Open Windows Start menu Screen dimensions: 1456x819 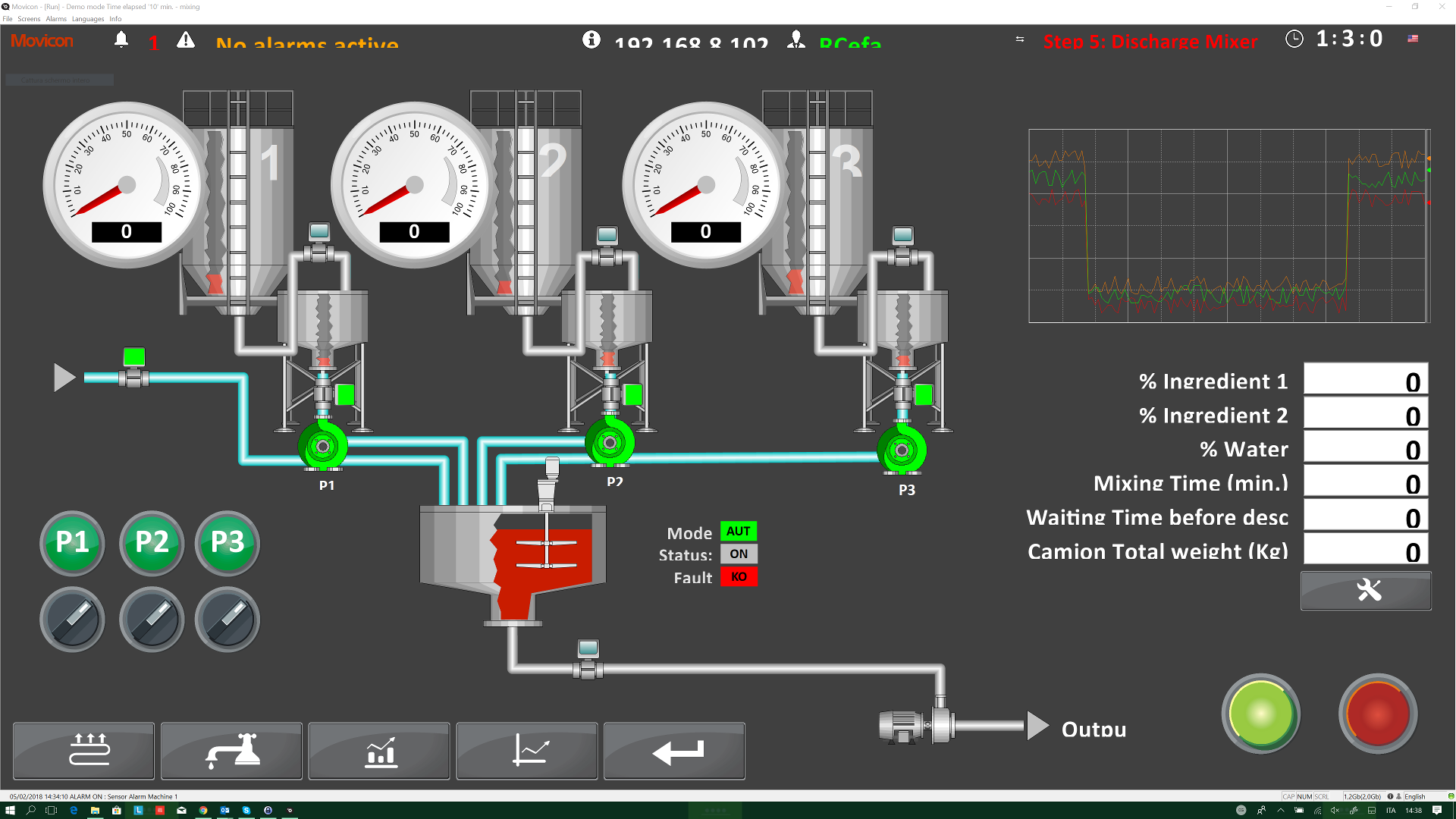tap(10, 811)
